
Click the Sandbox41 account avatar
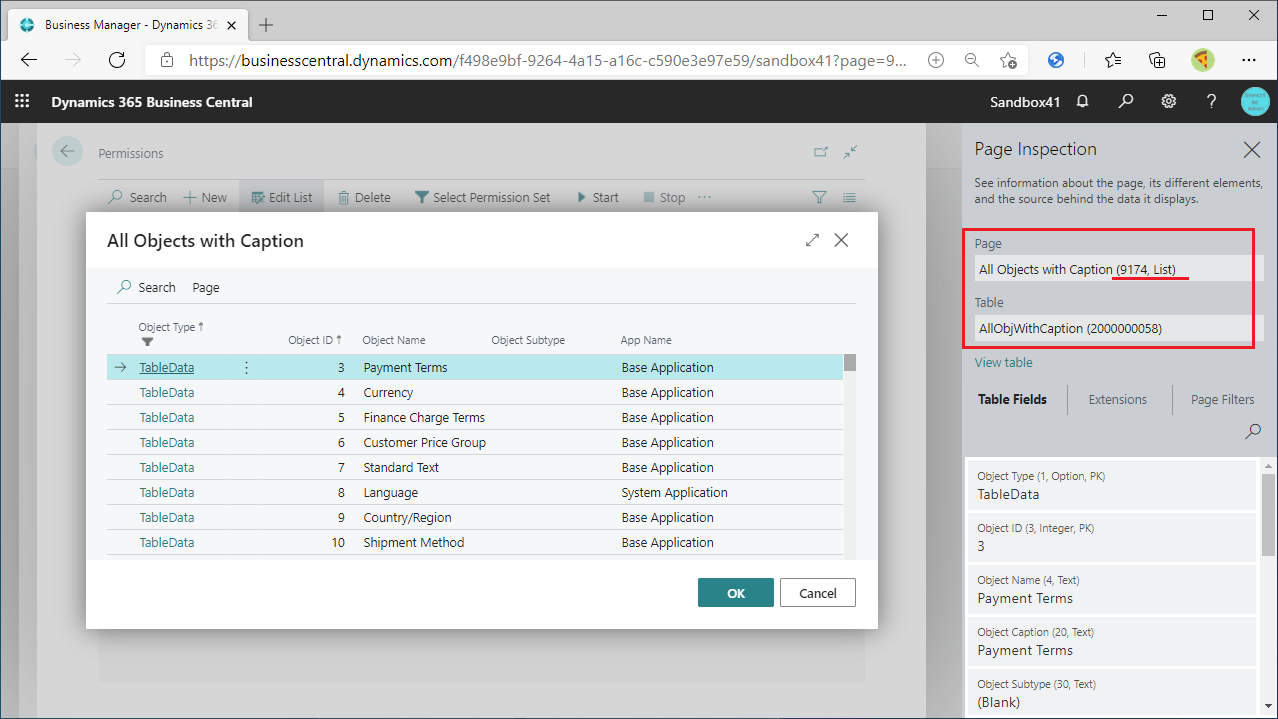(1255, 101)
